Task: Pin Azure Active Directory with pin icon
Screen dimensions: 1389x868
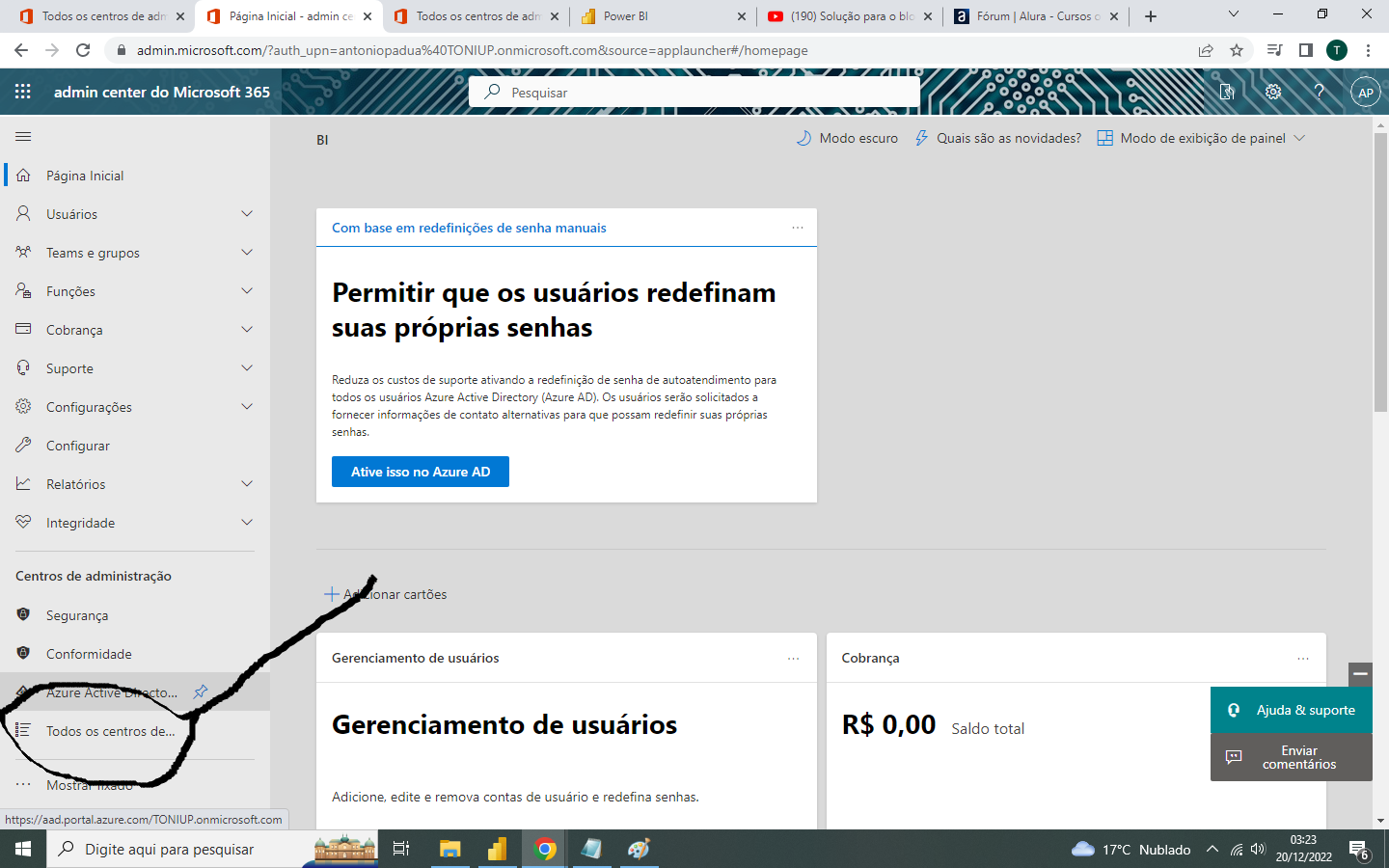Action: click(201, 692)
